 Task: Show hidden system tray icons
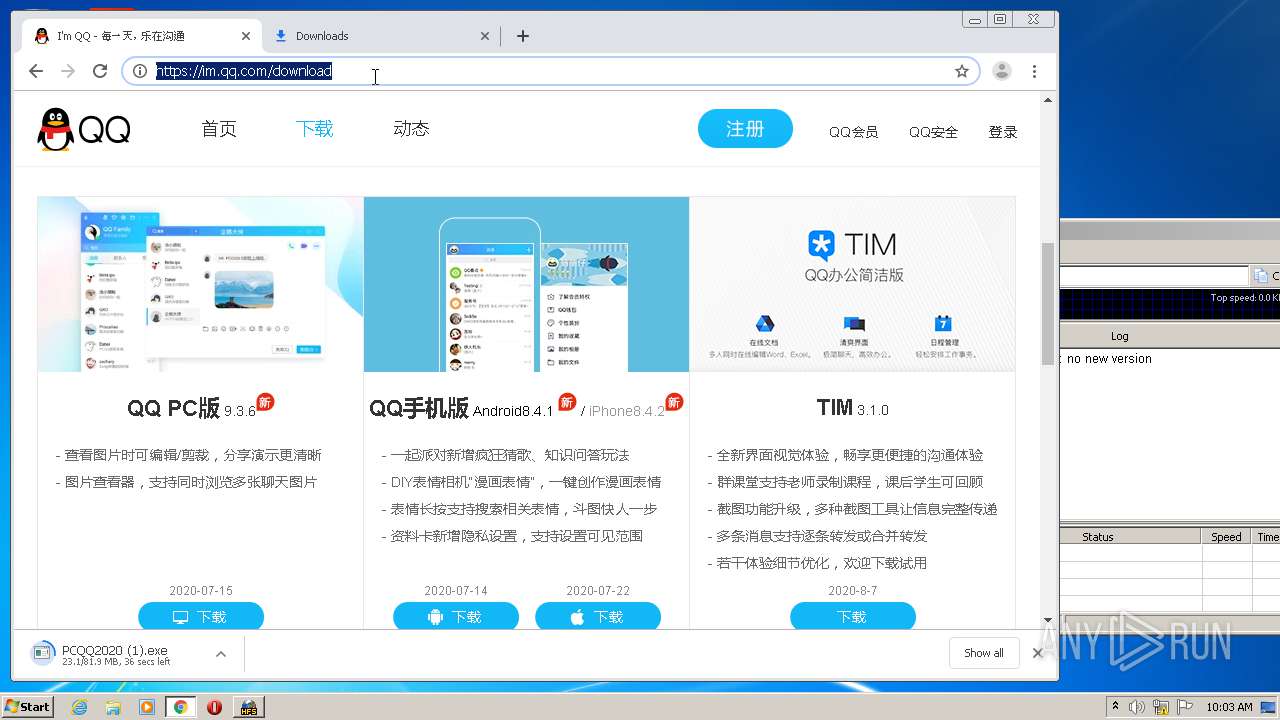1115,707
